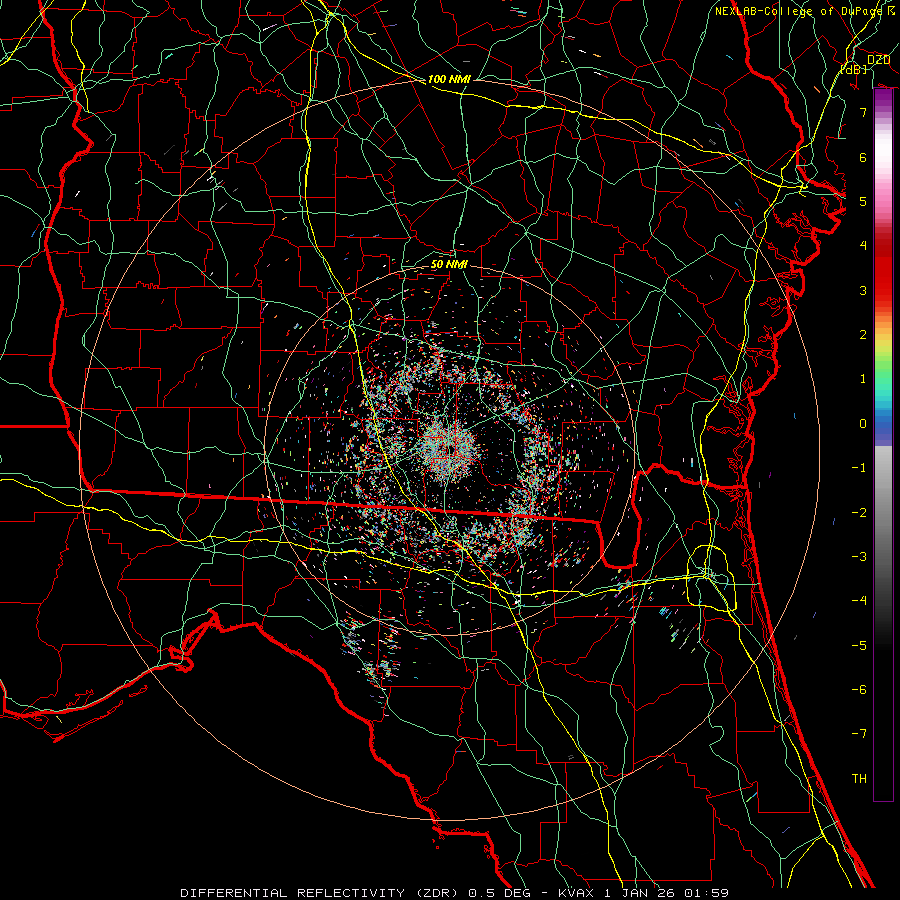The height and width of the screenshot is (900, 900).
Task: Click the legend value "3"
Action: pos(863,290)
